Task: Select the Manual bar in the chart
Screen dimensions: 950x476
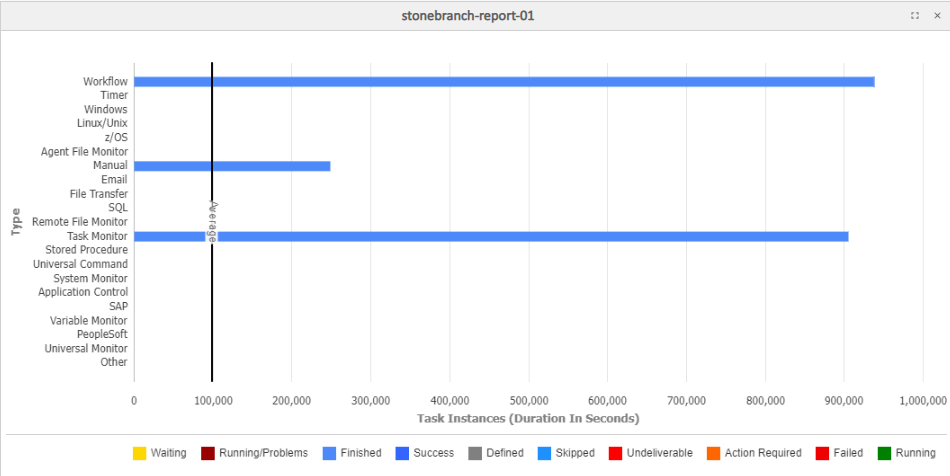Action: pyautogui.click(x=232, y=166)
